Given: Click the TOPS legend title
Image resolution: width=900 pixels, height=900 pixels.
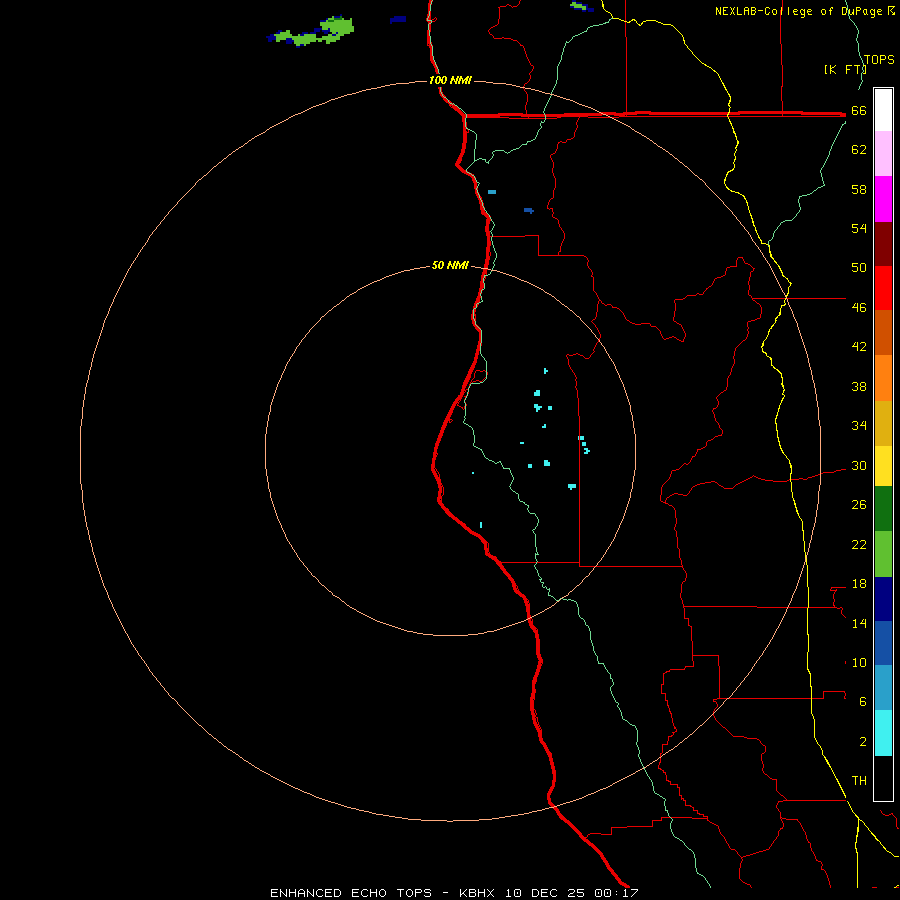Looking at the screenshot, I should click(879, 59).
